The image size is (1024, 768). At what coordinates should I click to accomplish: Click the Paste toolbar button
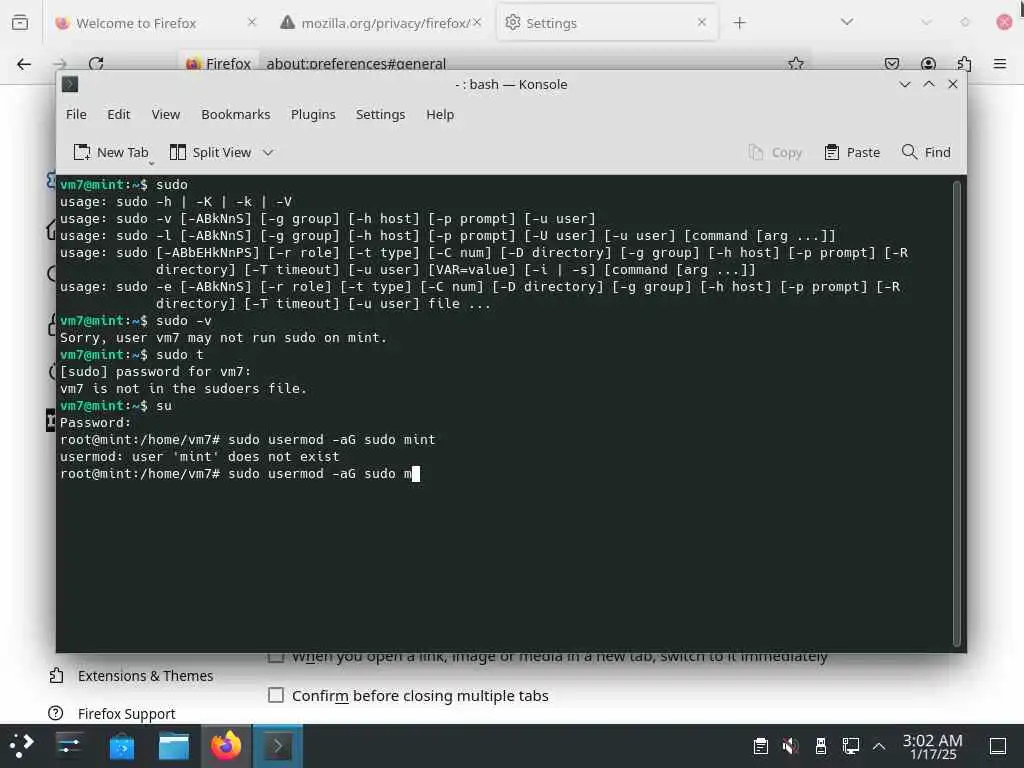pos(852,152)
